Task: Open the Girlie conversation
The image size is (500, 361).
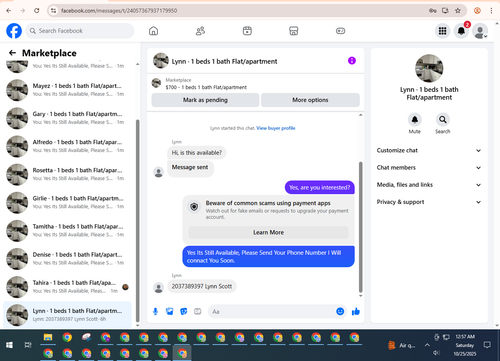Action: coord(67,202)
